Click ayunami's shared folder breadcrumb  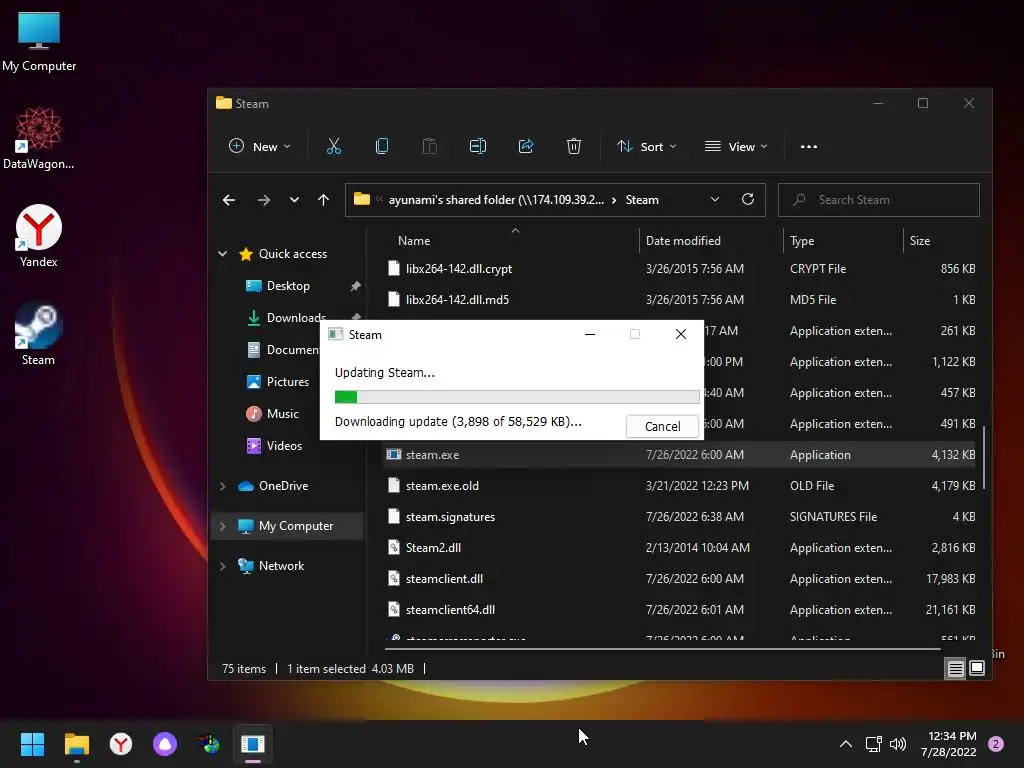(x=496, y=200)
